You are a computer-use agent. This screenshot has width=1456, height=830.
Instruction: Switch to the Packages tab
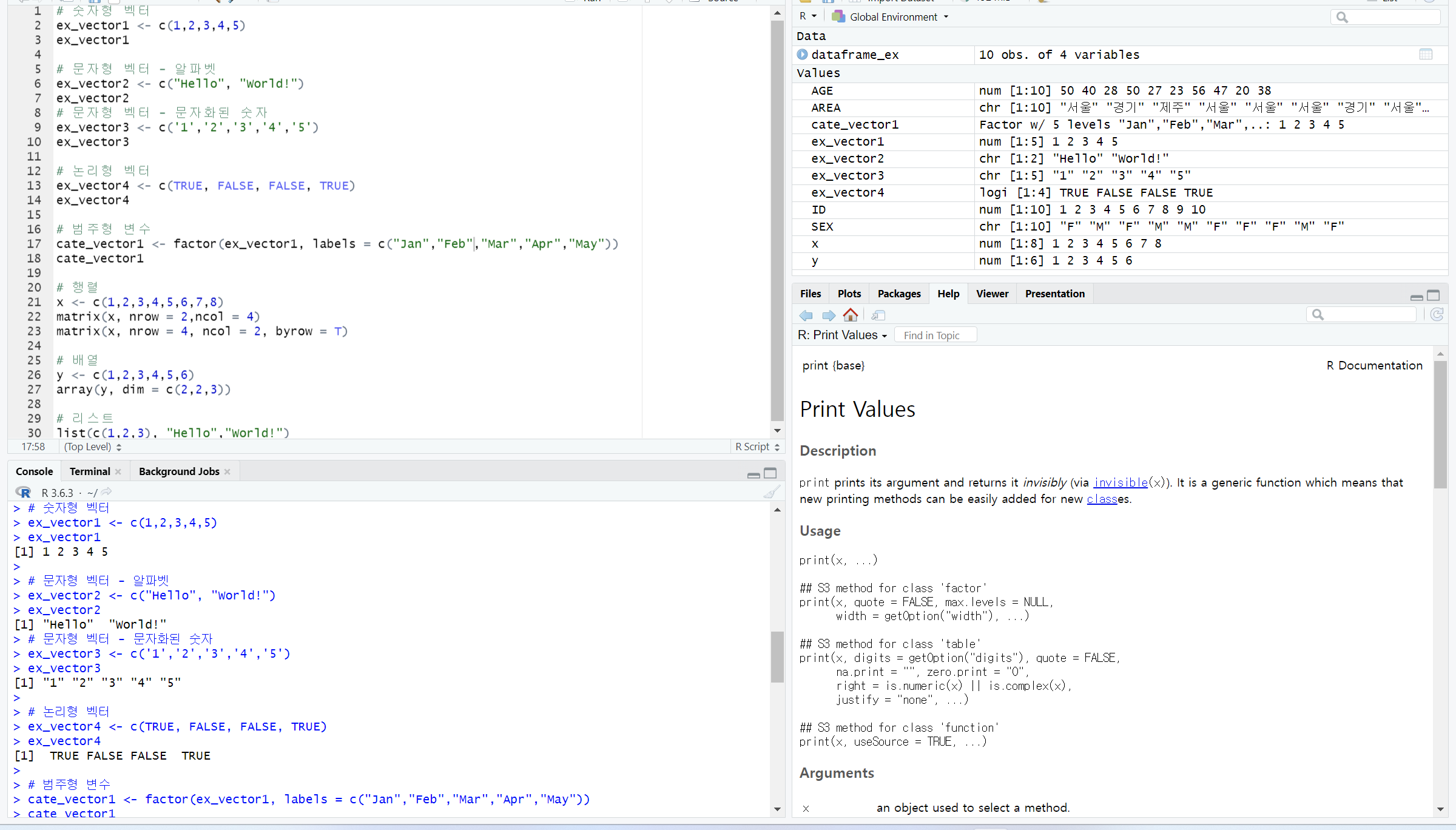click(x=898, y=294)
